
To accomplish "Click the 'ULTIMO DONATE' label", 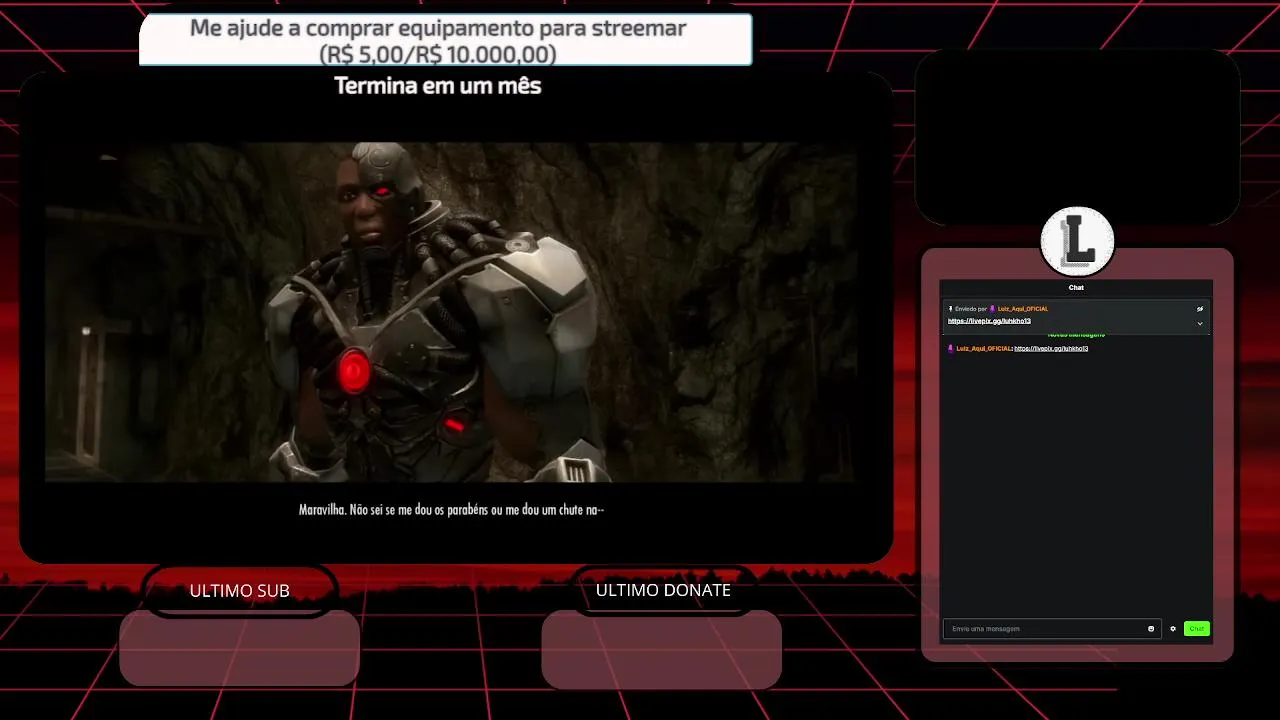I will [x=663, y=590].
